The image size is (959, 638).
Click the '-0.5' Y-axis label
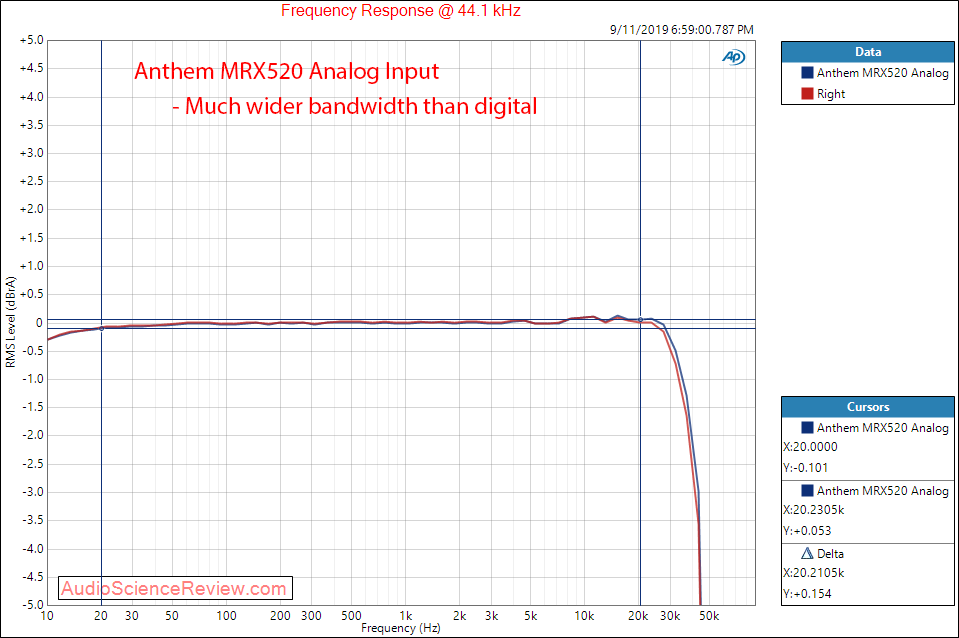point(32,351)
